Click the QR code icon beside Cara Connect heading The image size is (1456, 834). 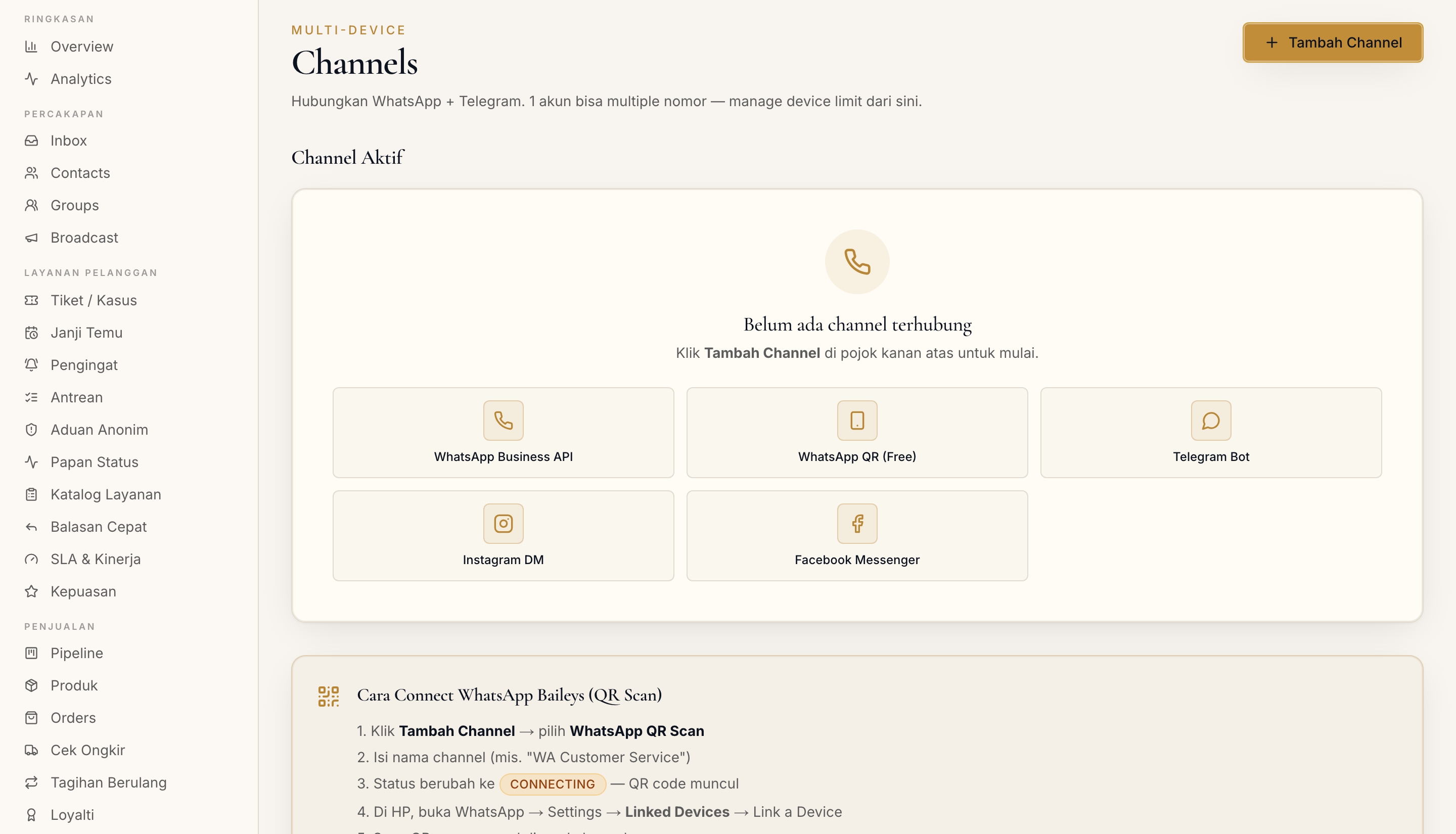pos(329,697)
